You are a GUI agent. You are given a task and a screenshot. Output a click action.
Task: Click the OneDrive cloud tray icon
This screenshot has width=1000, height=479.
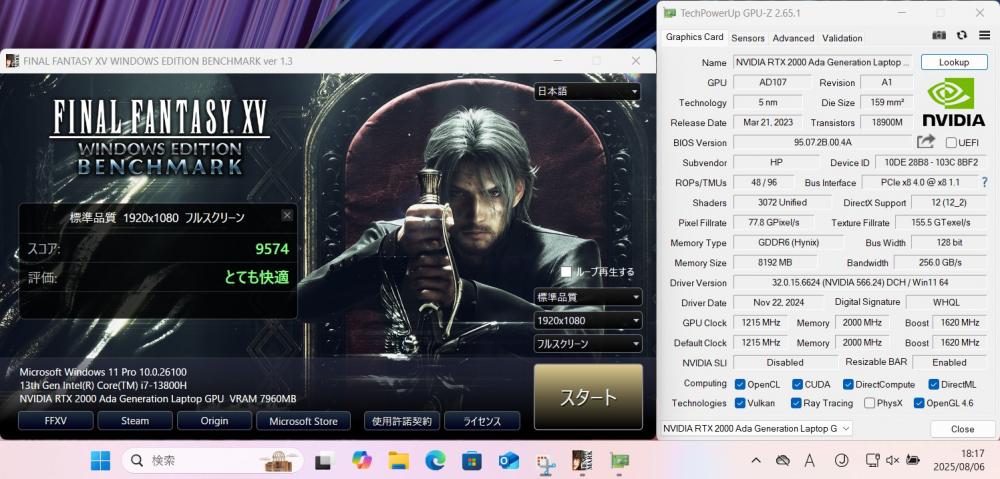(x=783, y=460)
